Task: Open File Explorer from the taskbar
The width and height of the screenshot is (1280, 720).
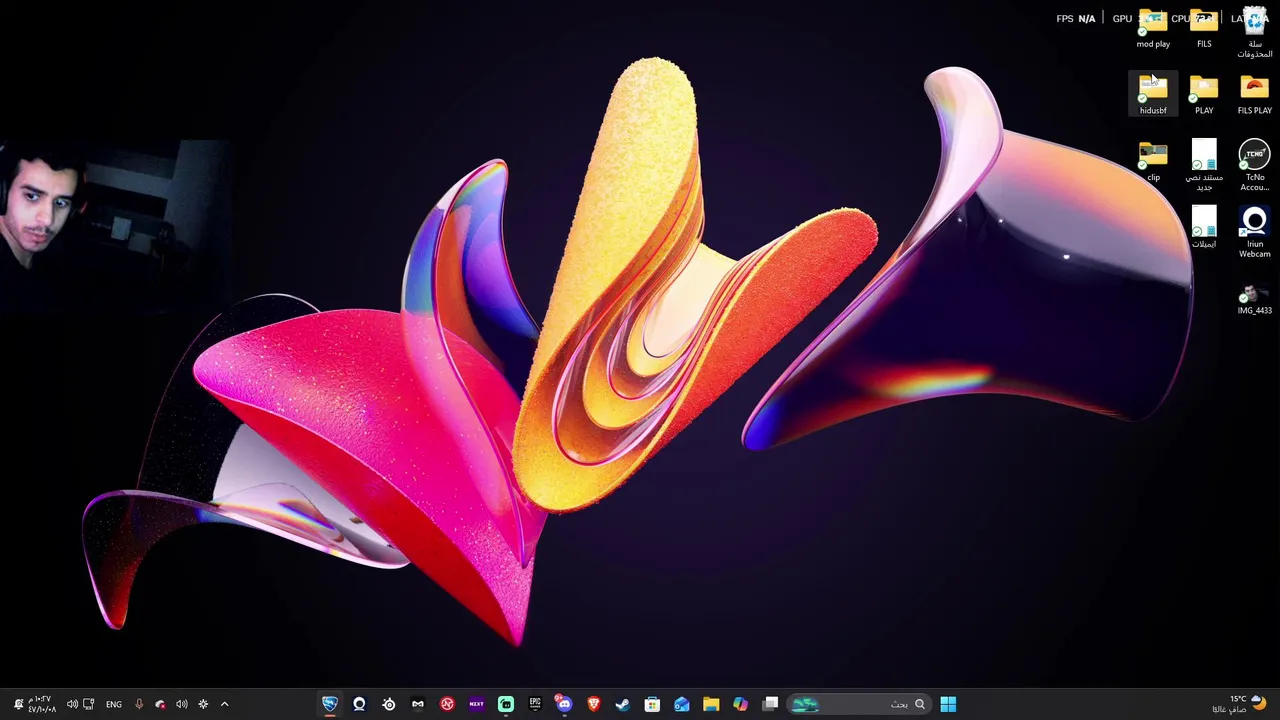Action: pyautogui.click(x=711, y=704)
